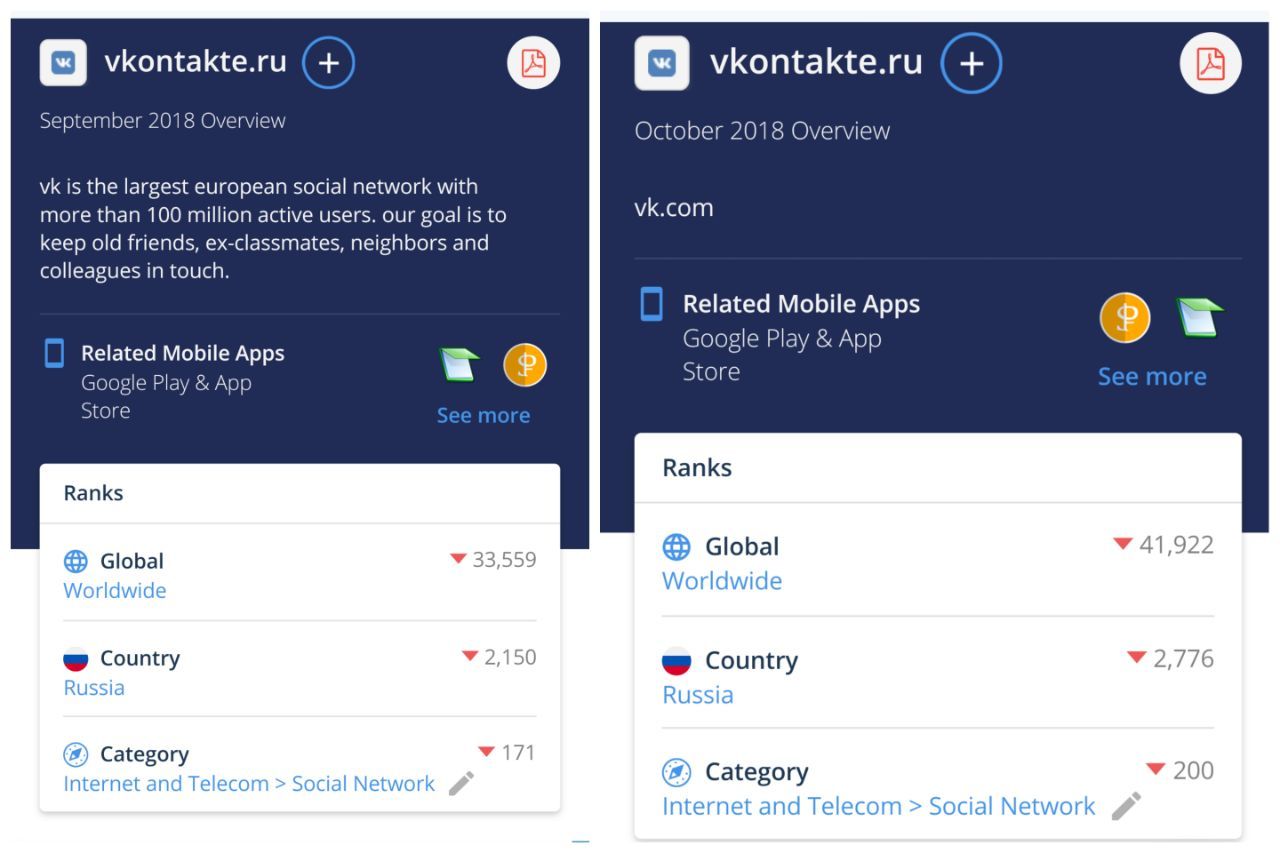
Task: Download PDF in September 2018 overview
Action: [x=534, y=63]
